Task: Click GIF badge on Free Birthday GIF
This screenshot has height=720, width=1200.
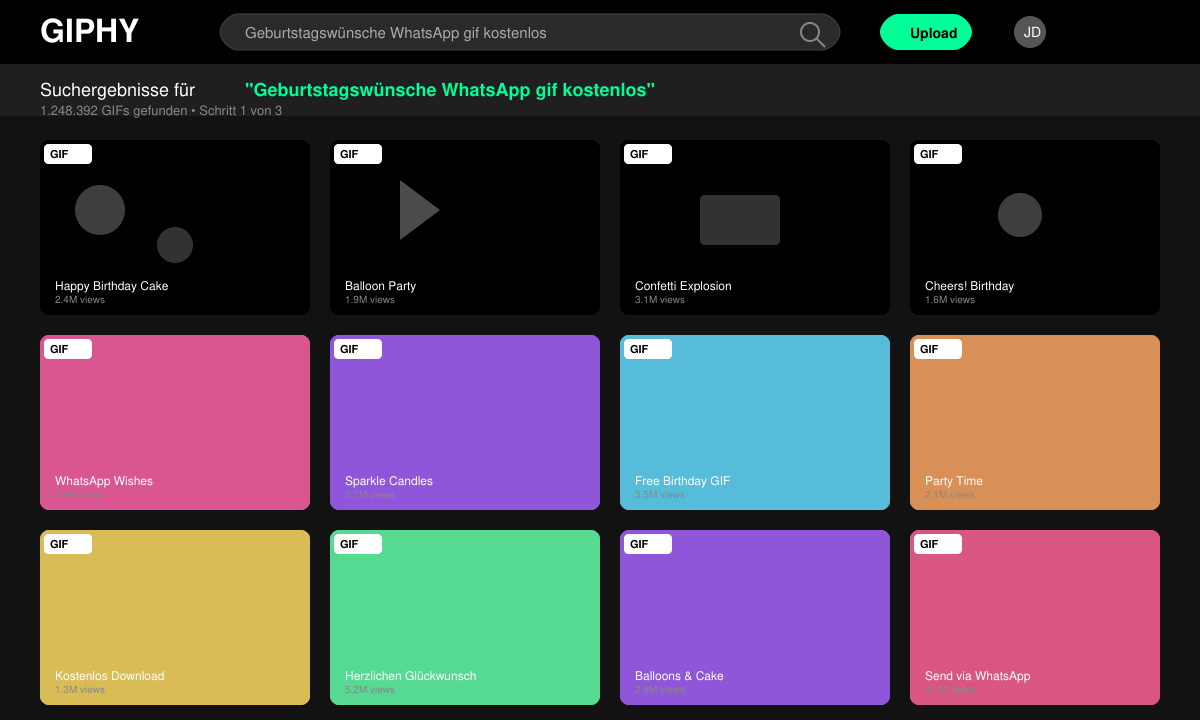Action: [x=648, y=349]
